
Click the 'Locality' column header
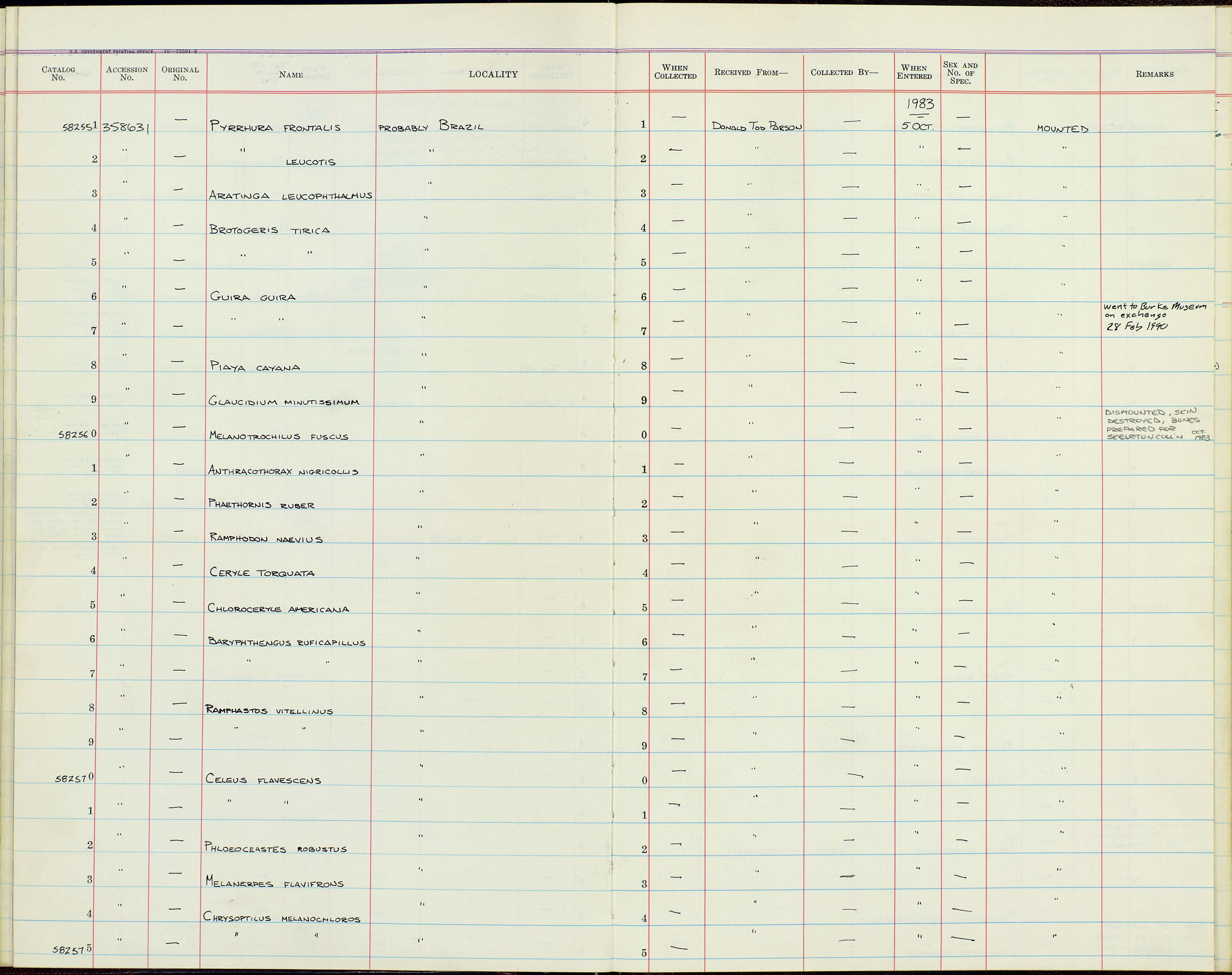pyautogui.click(x=493, y=74)
